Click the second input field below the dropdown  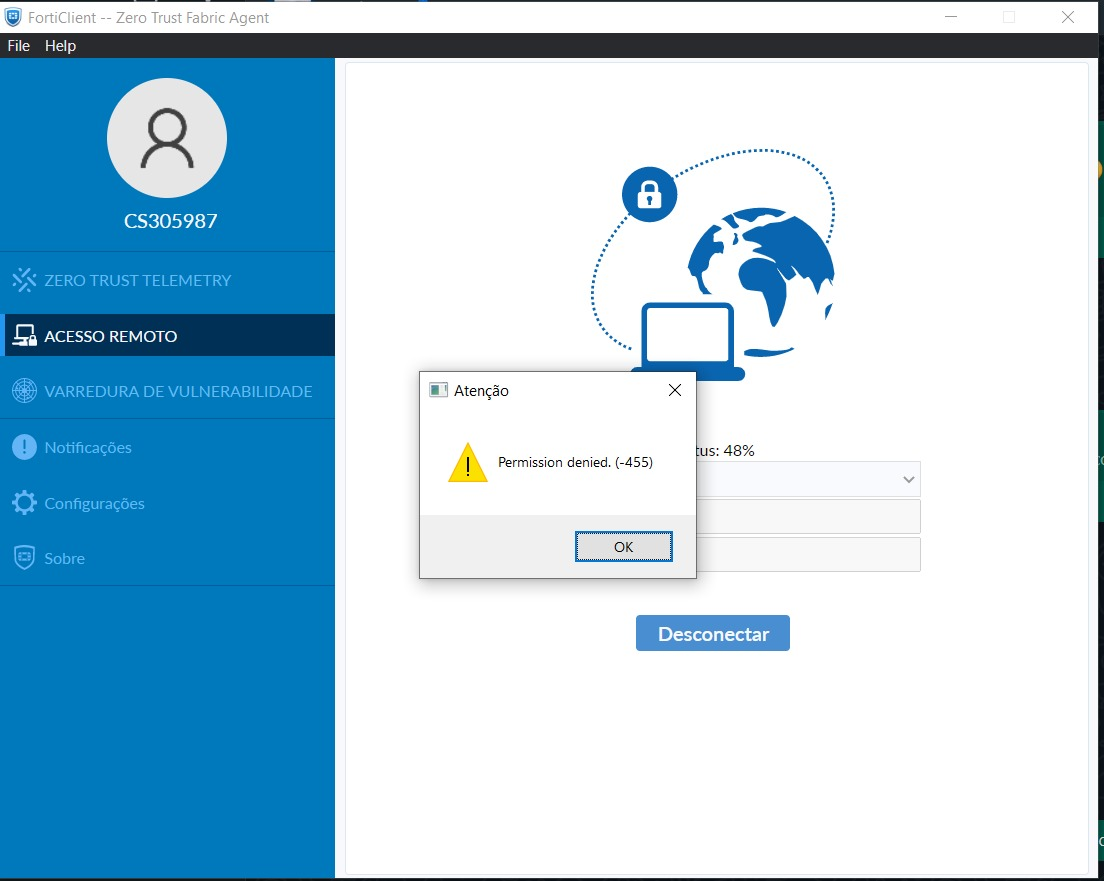pyautogui.click(x=808, y=517)
